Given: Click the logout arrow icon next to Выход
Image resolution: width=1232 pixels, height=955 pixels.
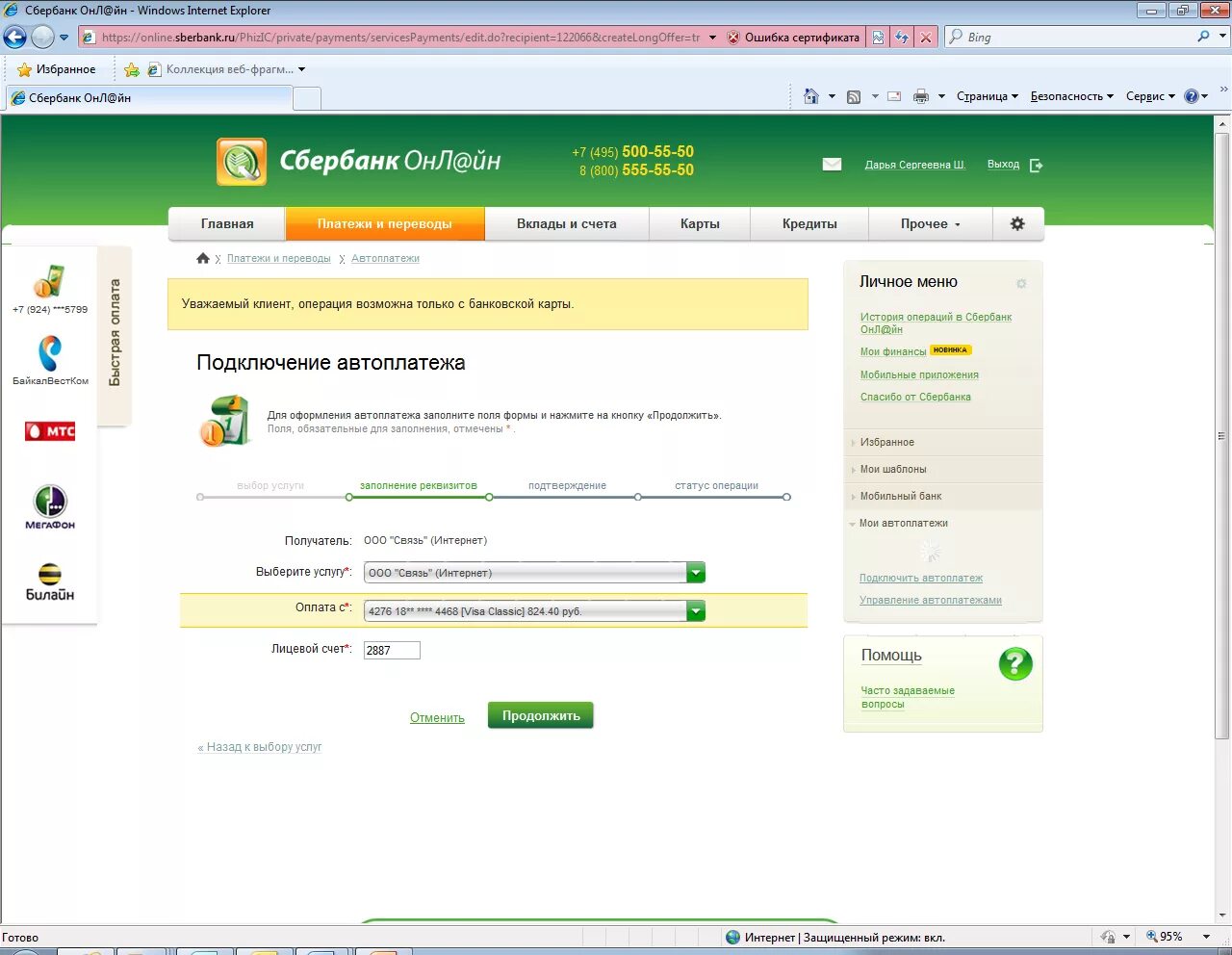Looking at the screenshot, I should tap(1037, 166).
